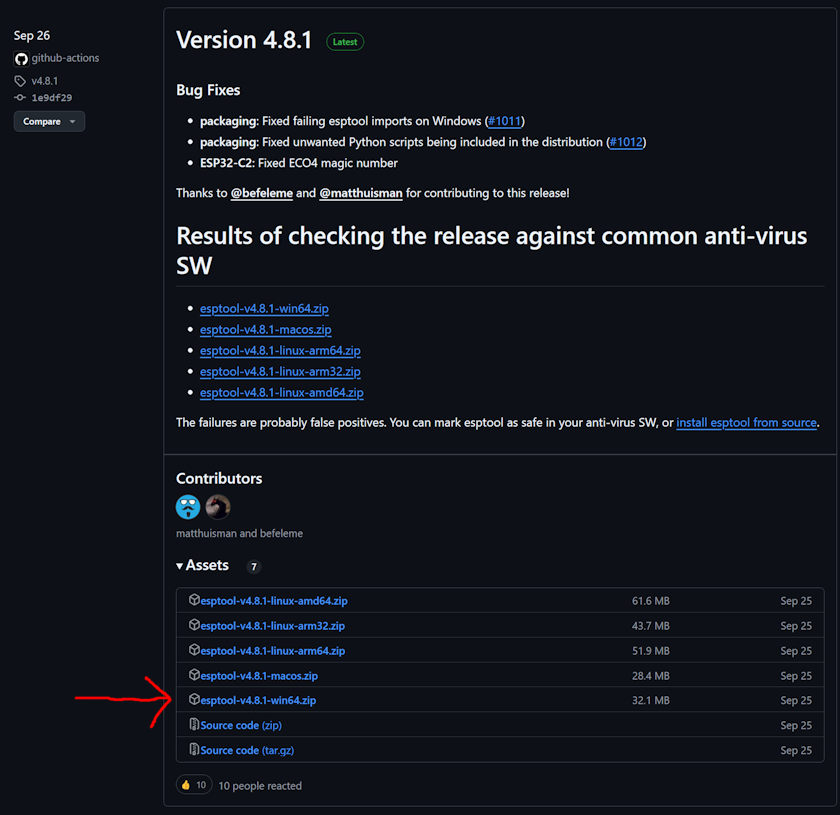Click the 43.7 MB size text
Image resolution: width=840 pixels, height=815 pixels.
click(x=650, y=626)
